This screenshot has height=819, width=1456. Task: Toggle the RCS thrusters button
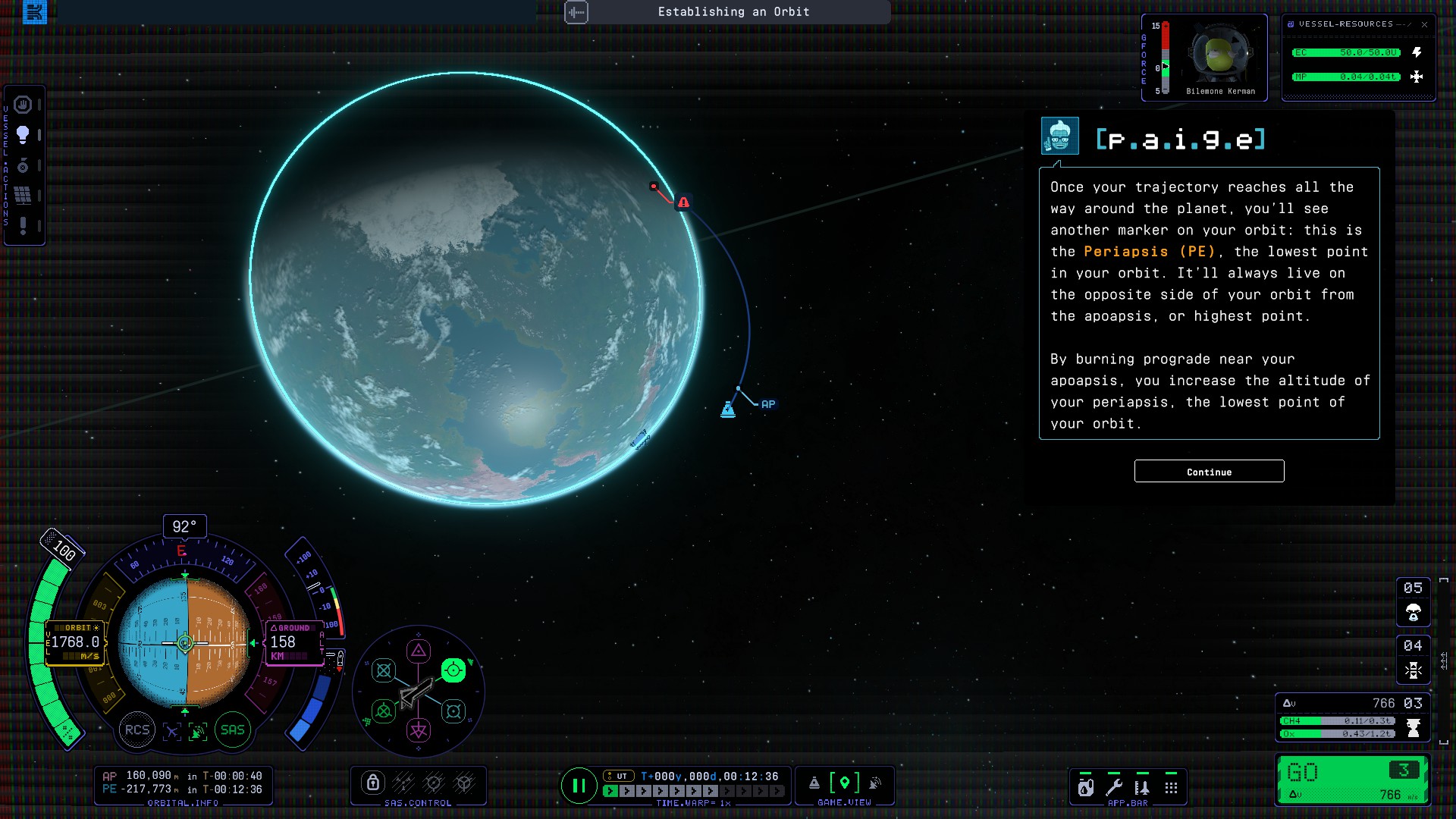click(137, 730)
